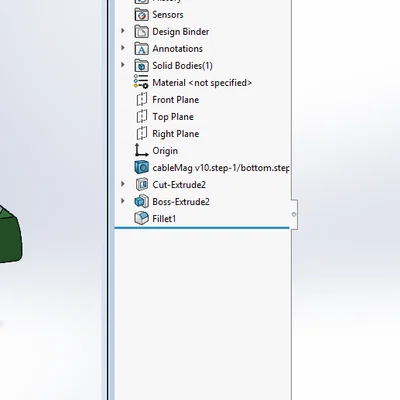Select the Origin label

[x=165, y=151]
